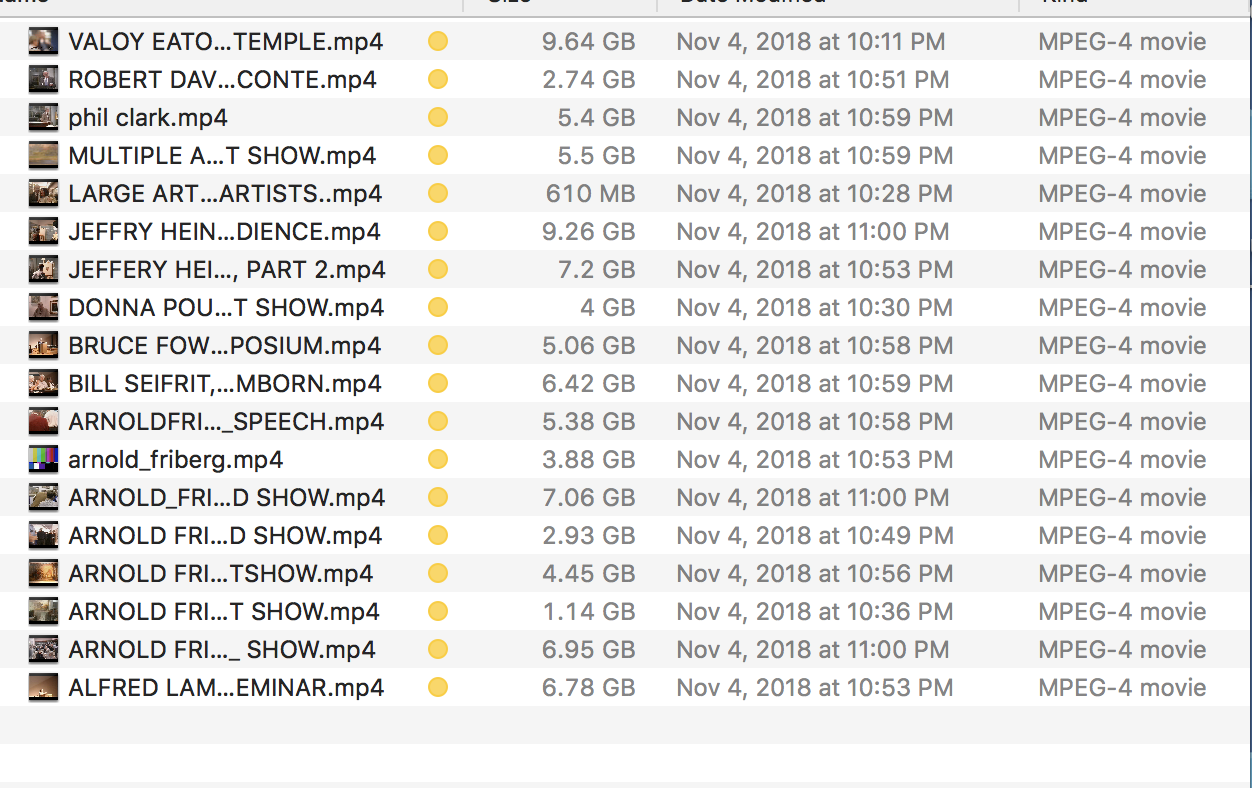
Task: Click yellow tag dot beside JEFFRY HEIN…DIENCE.mp4
Action: coord(437,231)
